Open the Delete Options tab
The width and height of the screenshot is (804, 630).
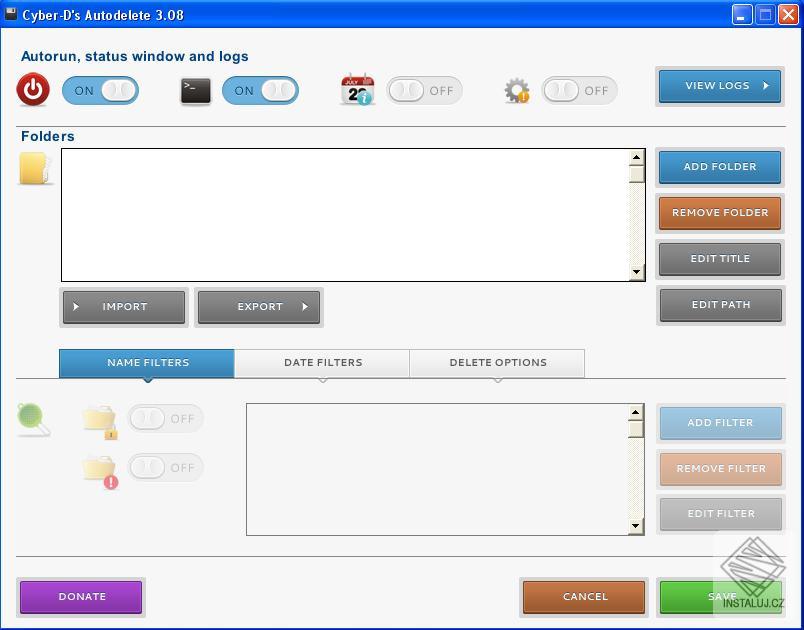tap(497, 363)
